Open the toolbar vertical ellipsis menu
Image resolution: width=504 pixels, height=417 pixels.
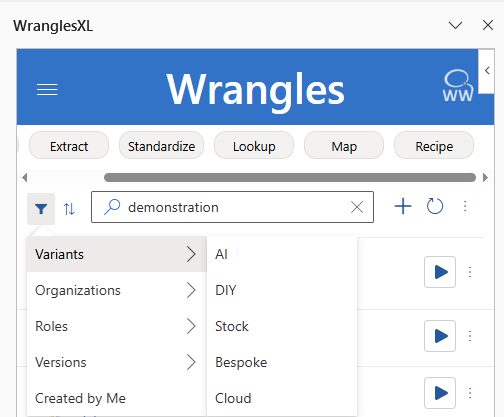coord(465,206)
